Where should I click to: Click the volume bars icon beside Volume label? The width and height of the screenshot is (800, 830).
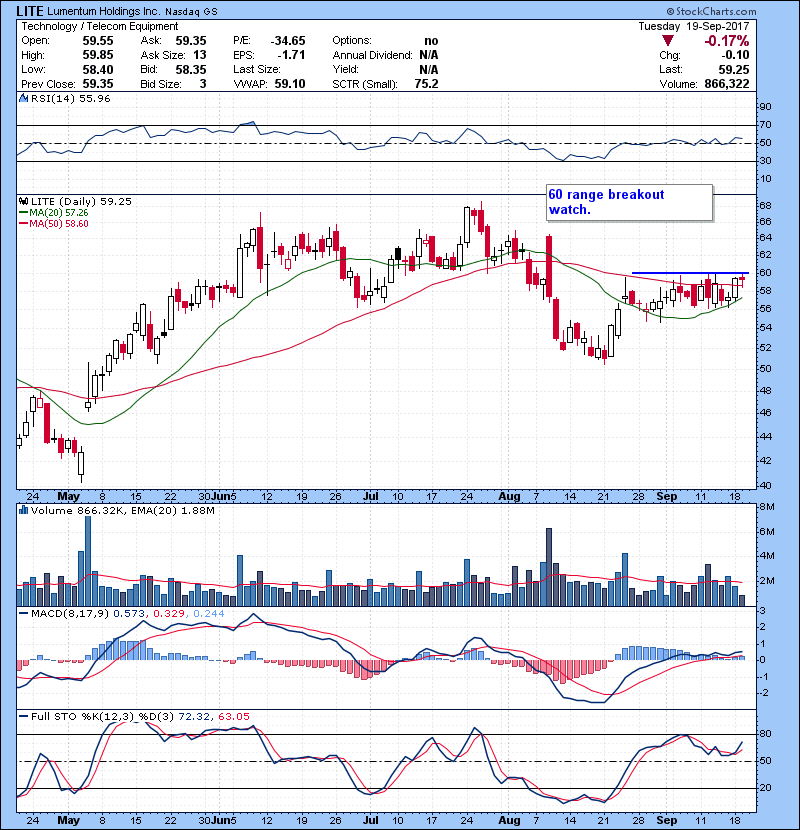23,510
